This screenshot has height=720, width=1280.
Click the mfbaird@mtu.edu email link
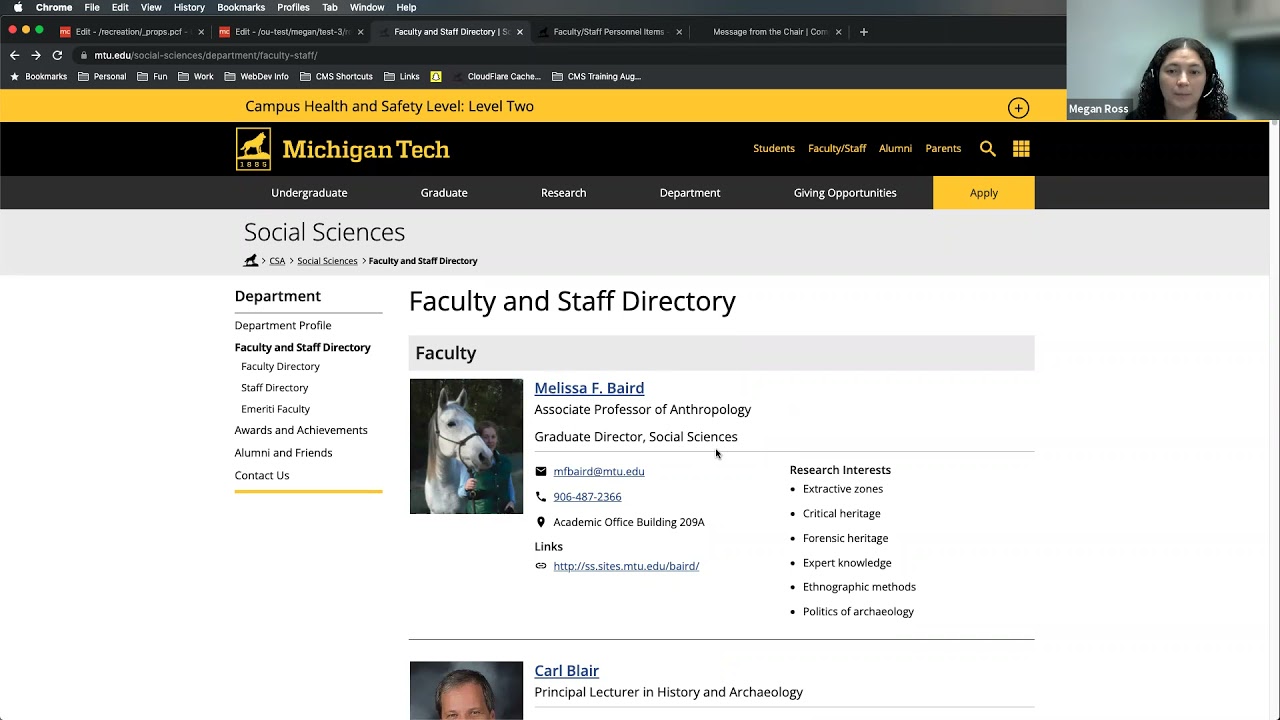599,472
